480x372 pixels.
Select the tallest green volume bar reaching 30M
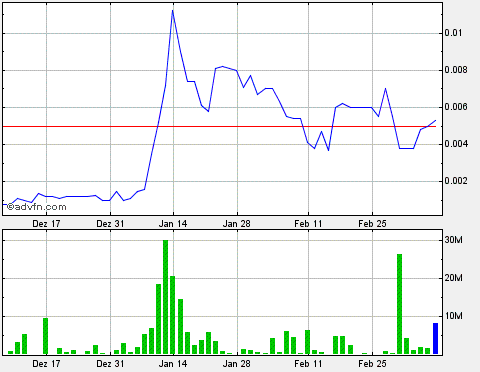pyautogui.click(x=165, y=297)
